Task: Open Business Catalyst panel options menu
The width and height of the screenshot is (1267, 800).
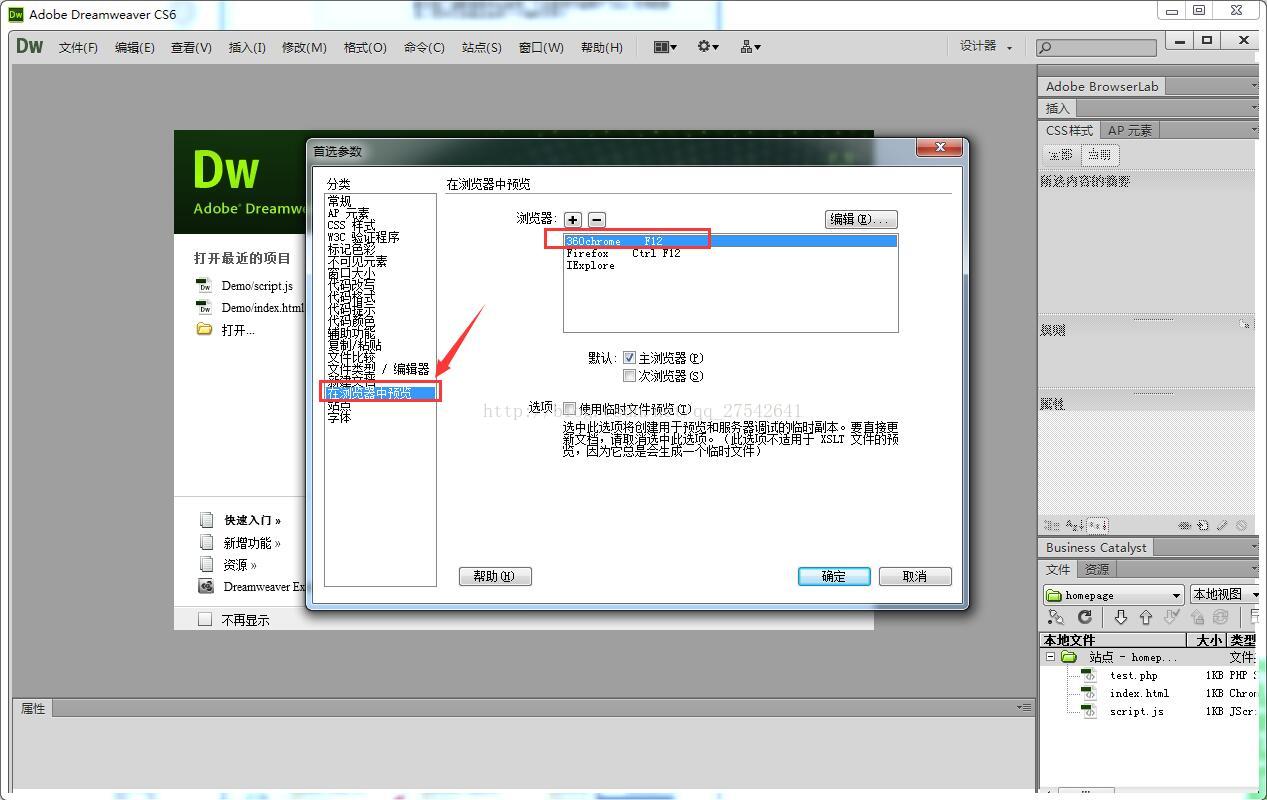Action: click(x=1253, y=547)
